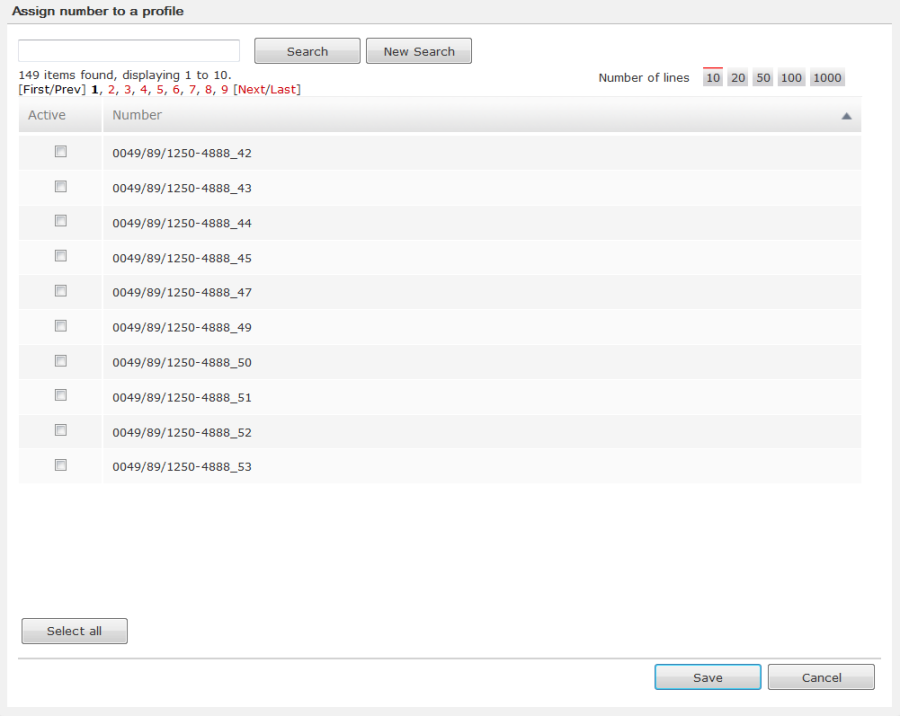Jump to page 5 of results

pos(159,89)
